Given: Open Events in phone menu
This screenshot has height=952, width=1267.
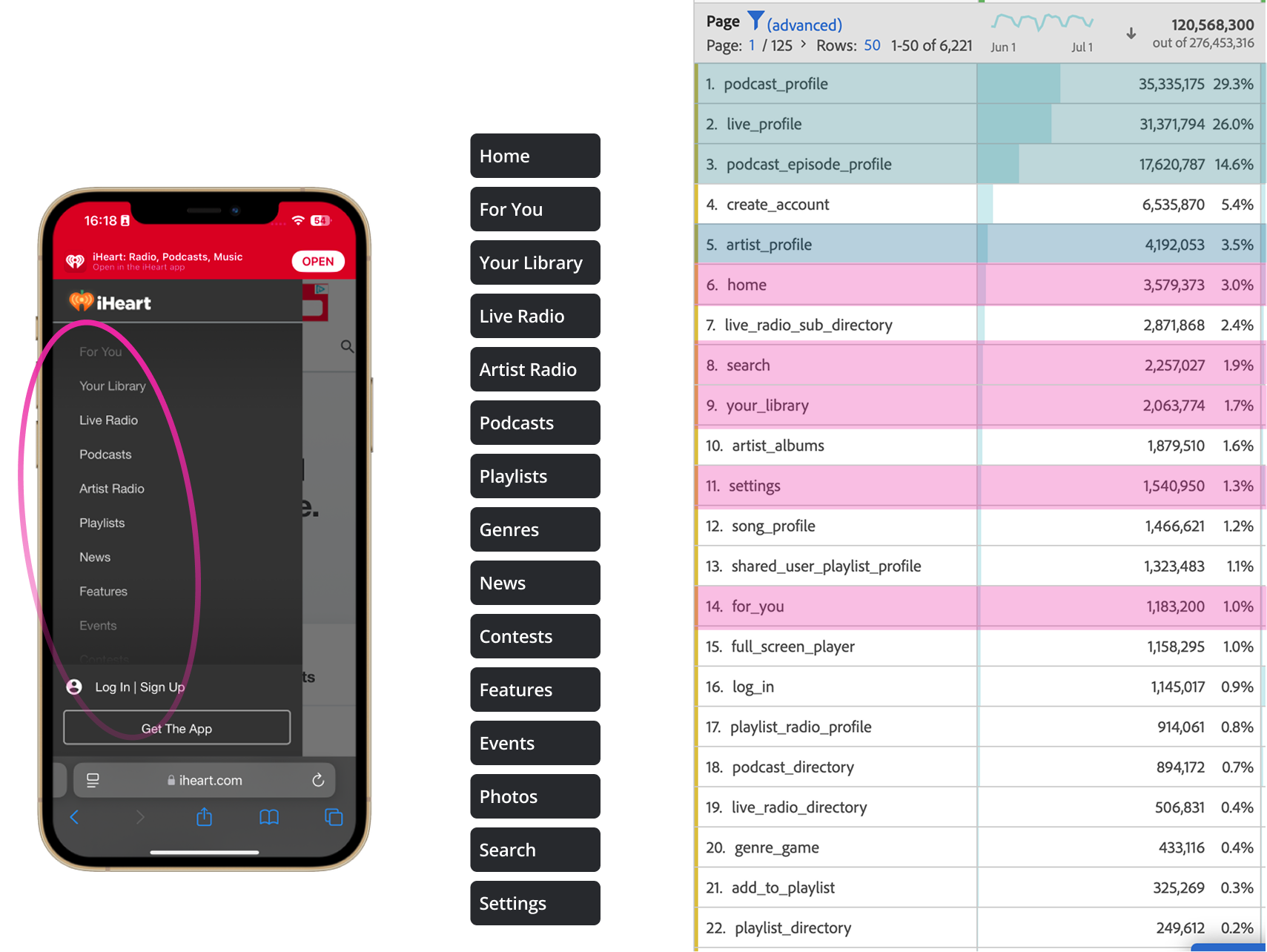Looking at the screenshot, I should click(x=98, y=626).
